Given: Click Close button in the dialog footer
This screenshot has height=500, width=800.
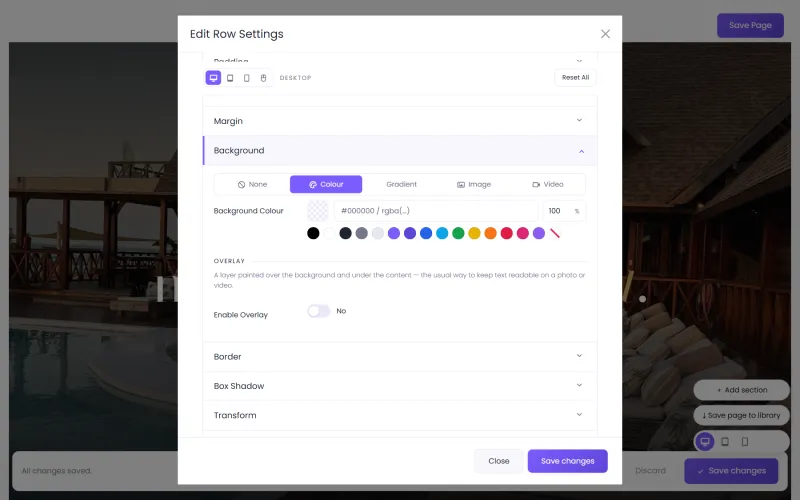Looking at the screenshot, I should (x=498, y=461).
